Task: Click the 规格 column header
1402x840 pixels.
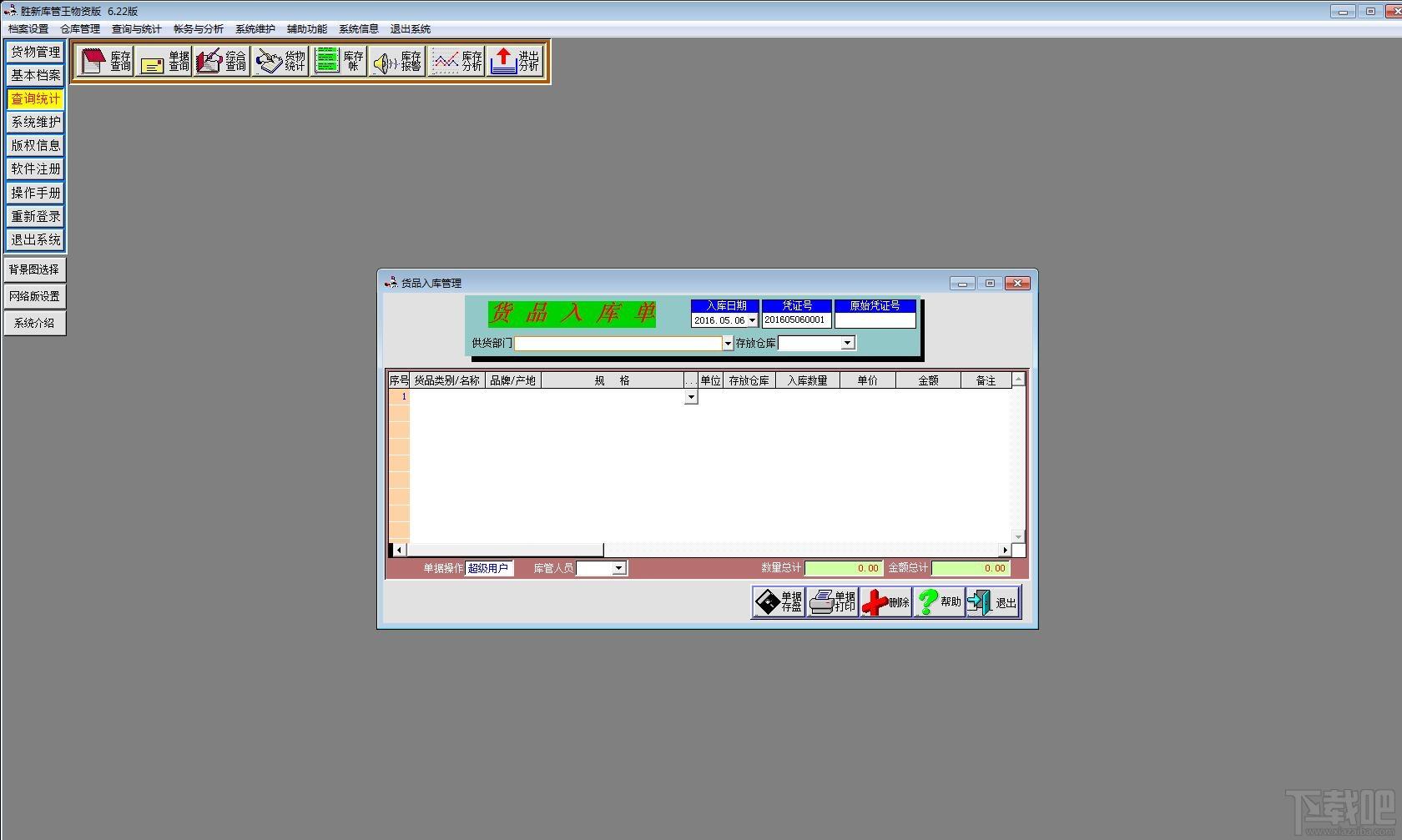Action: point(613,380)
